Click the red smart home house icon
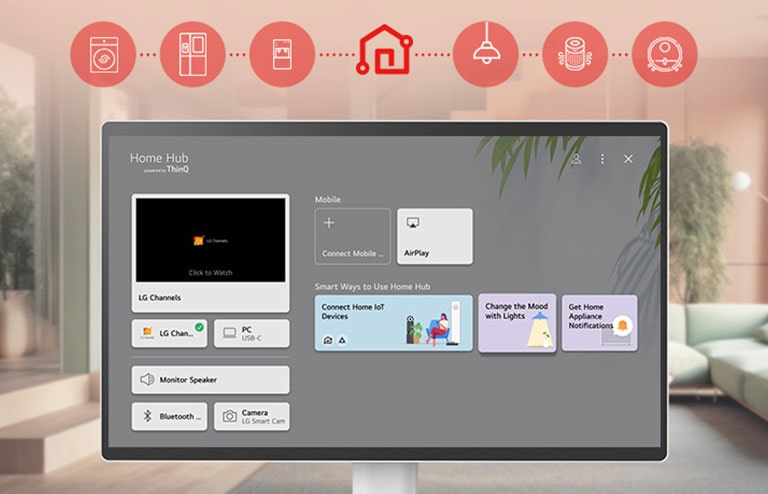768x494 pixels. [x=384, y=50]
